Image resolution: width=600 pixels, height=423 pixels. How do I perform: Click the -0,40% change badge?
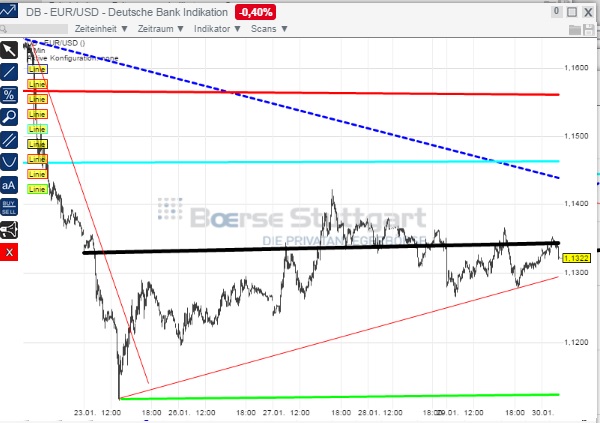(256, 12)
